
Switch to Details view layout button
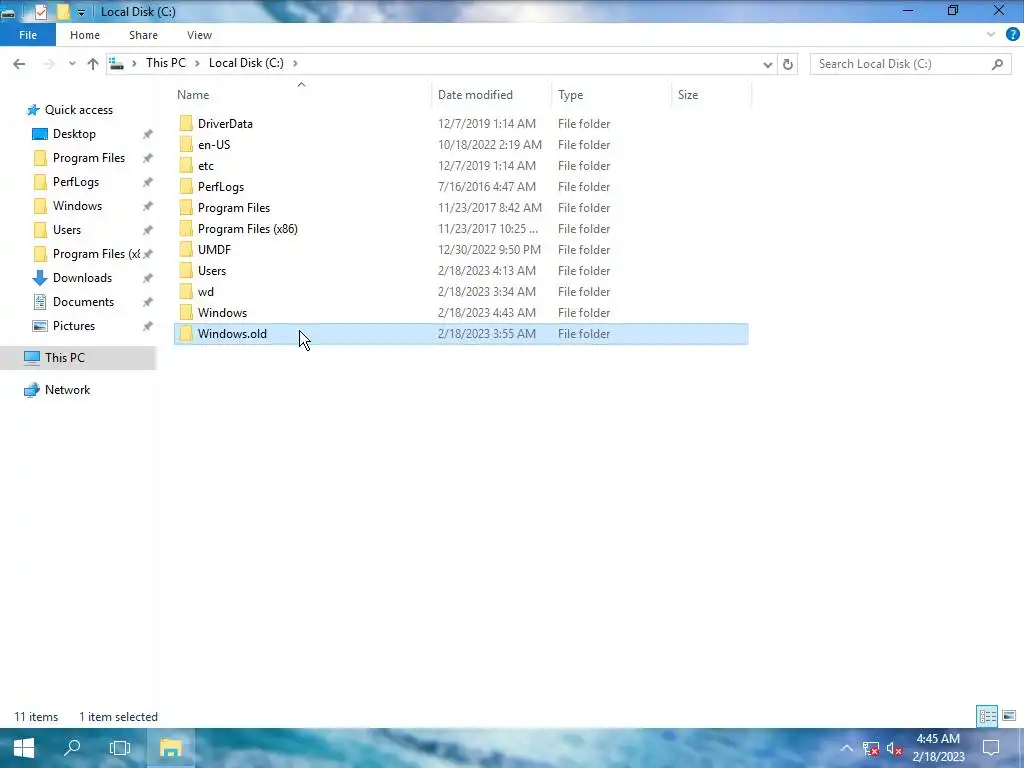pyautogui.click(x=987, y=716)
